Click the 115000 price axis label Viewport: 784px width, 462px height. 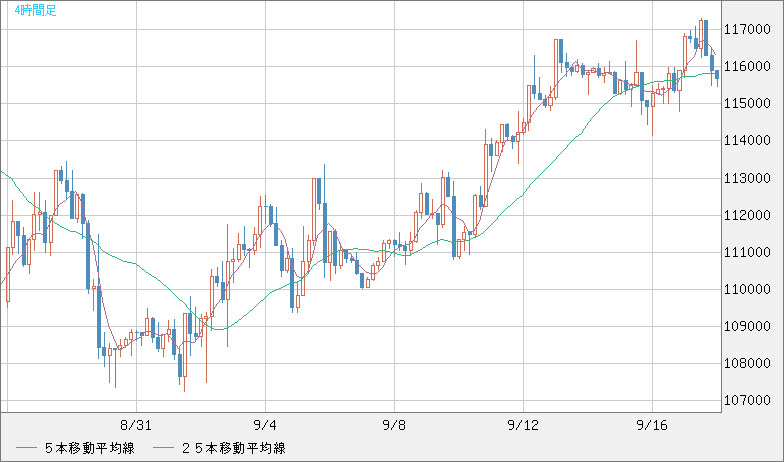pos(748,104)
